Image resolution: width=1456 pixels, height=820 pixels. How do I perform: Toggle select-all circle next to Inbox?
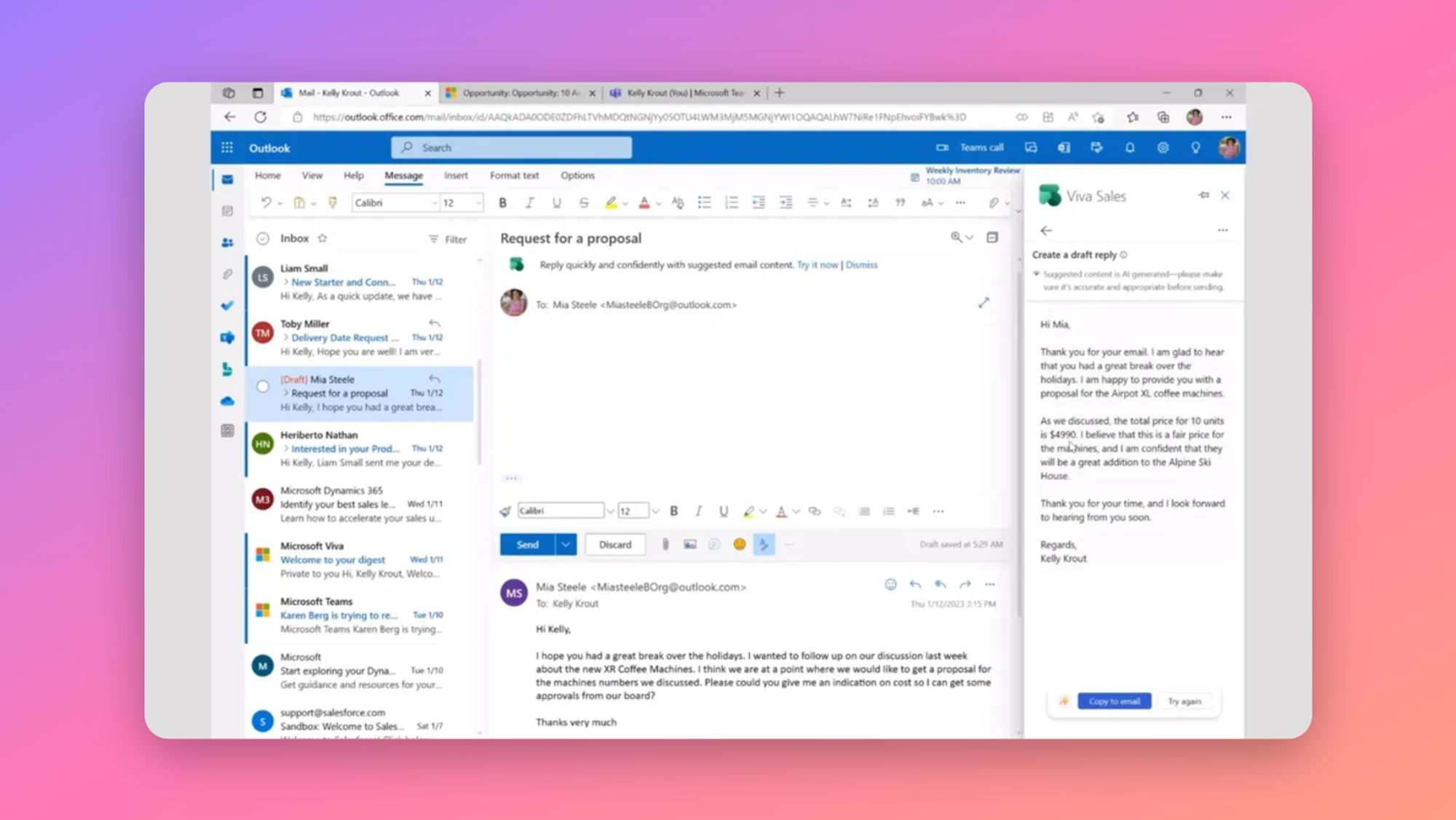click(x=263, y=239)
